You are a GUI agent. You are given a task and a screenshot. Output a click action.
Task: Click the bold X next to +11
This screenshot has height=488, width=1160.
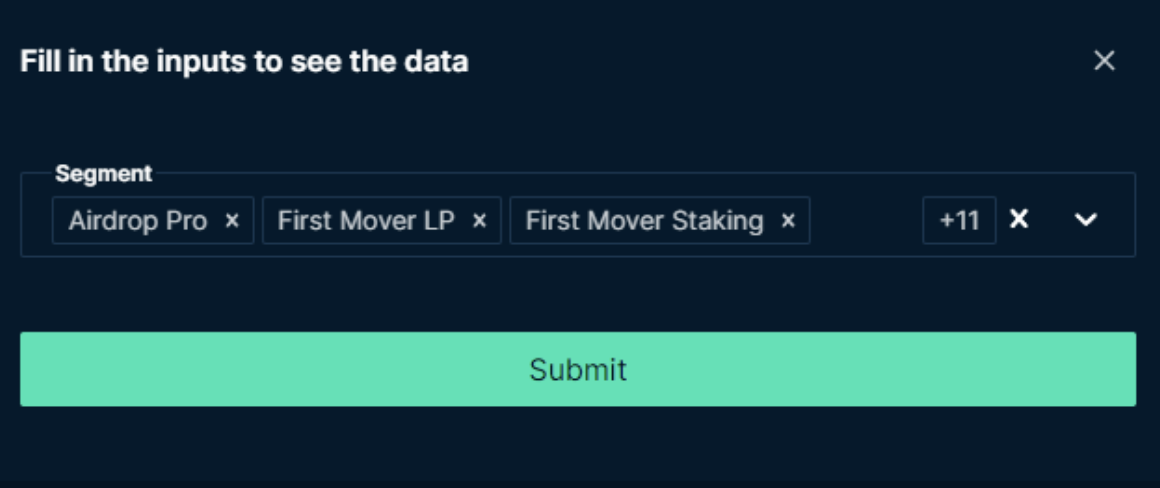click(1018, 220)
